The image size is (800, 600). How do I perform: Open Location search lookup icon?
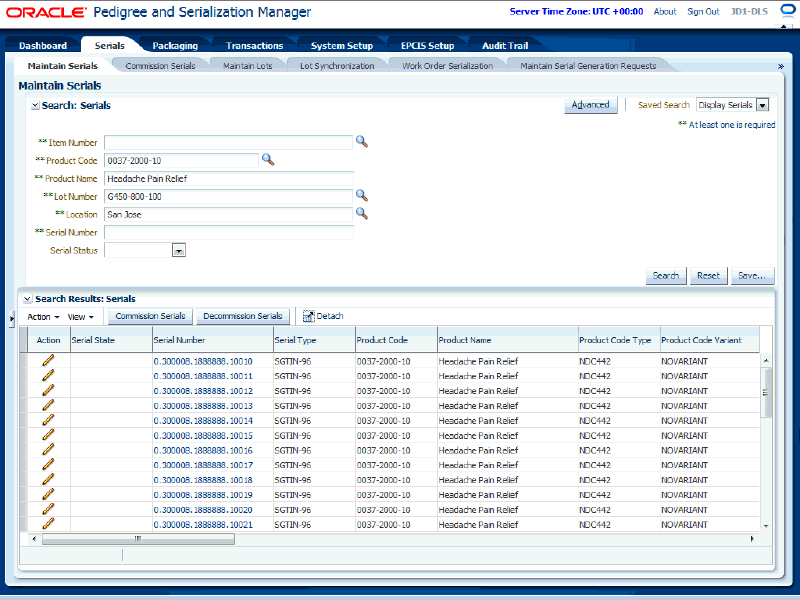point(362,213)
